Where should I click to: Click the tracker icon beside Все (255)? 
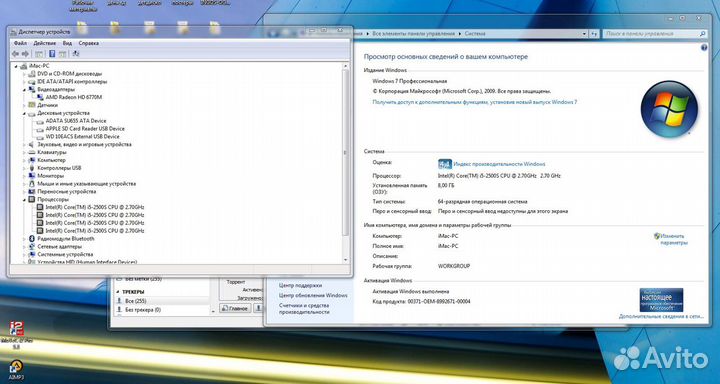pyautogui.click(x=119, y=301)
